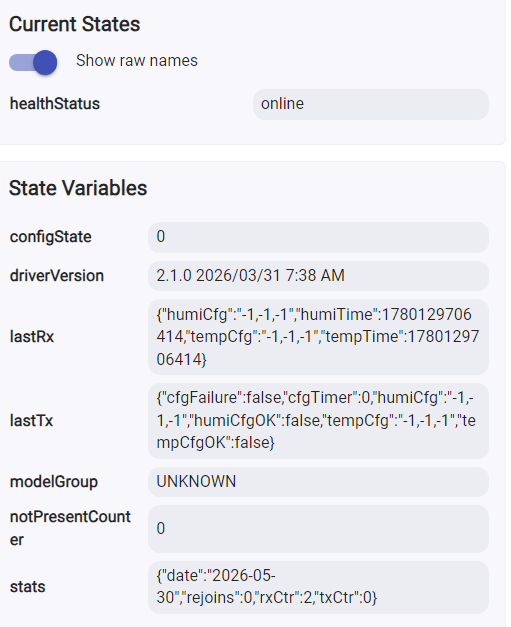This screenshot has height=627, width=511.
Task: Click the configState label
Action: pos(51,237)
